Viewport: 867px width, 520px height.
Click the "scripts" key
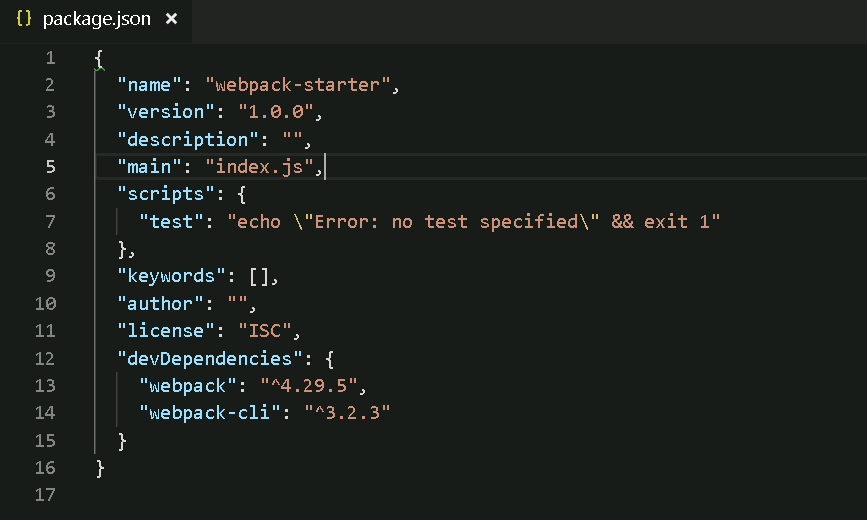[160, 193]
